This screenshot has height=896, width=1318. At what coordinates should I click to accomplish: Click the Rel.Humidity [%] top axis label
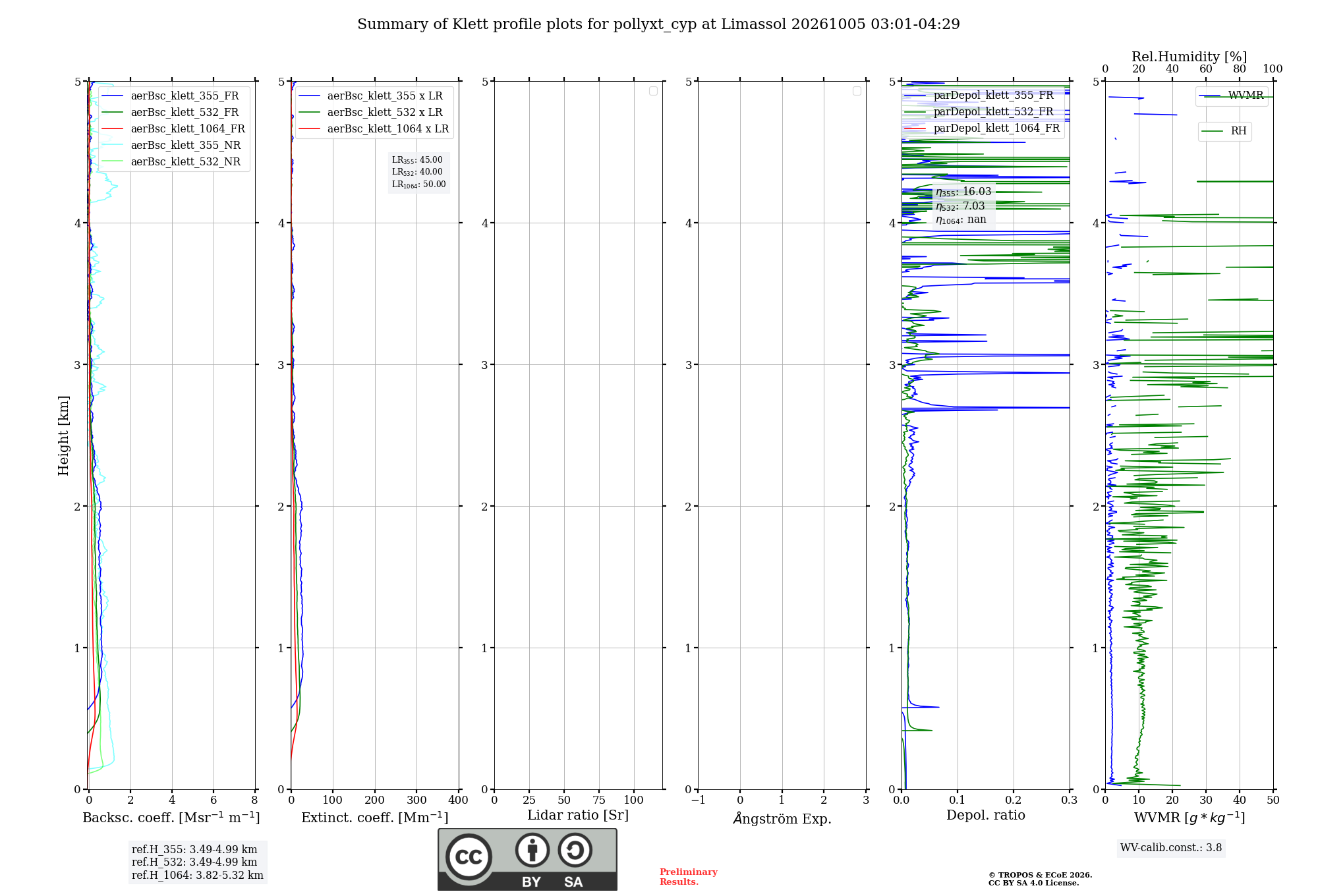click(1189, 57)
